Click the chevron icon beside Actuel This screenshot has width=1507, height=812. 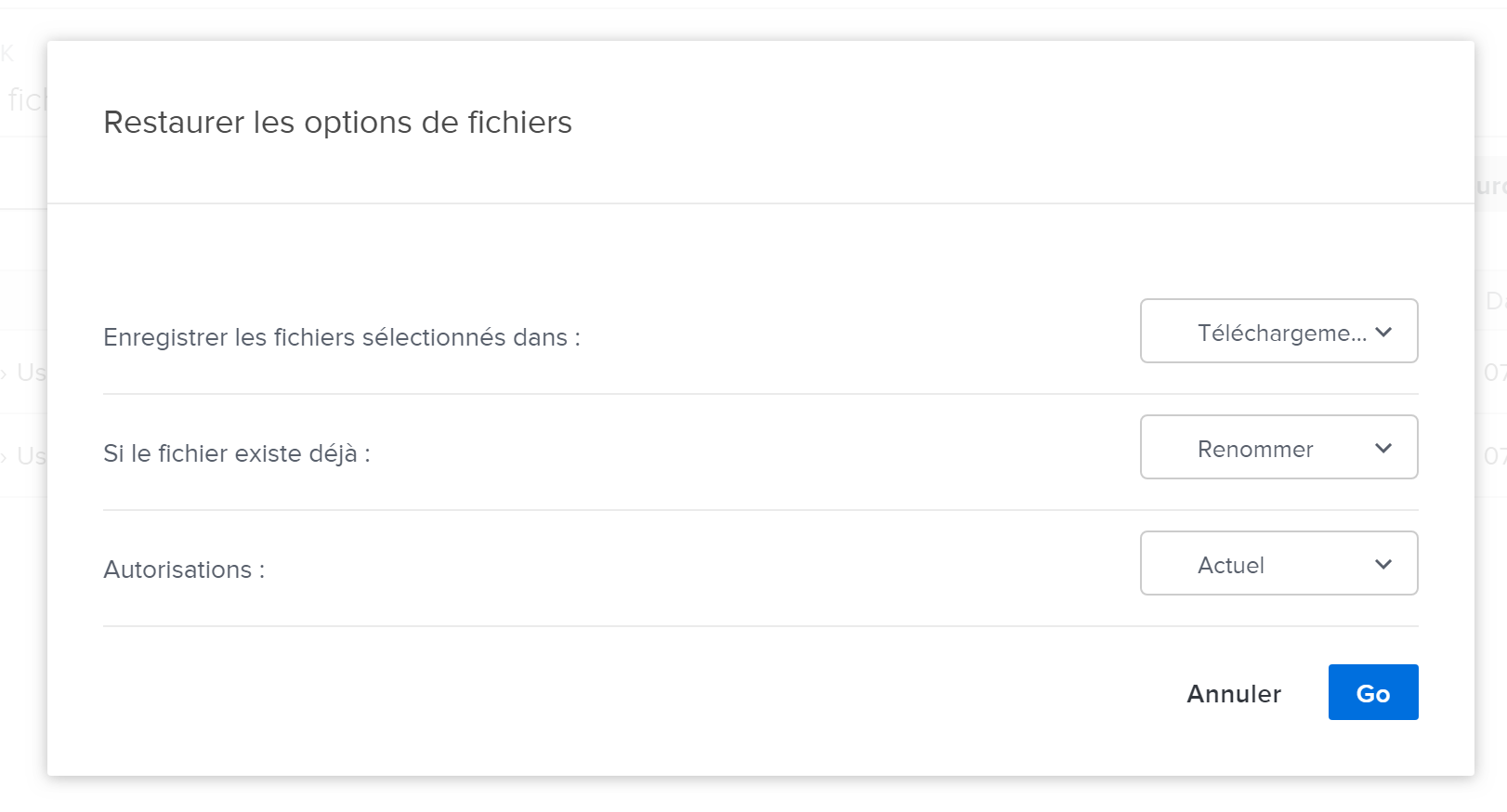(1383, 564)
